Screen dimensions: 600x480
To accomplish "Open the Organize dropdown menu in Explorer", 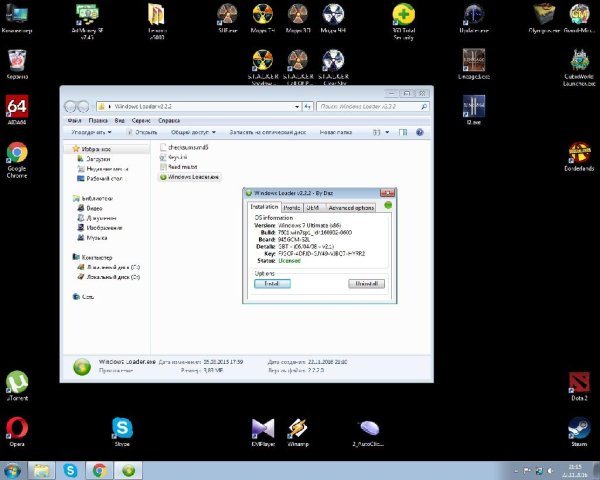I will pyautogui.click(x=91, y=132).
